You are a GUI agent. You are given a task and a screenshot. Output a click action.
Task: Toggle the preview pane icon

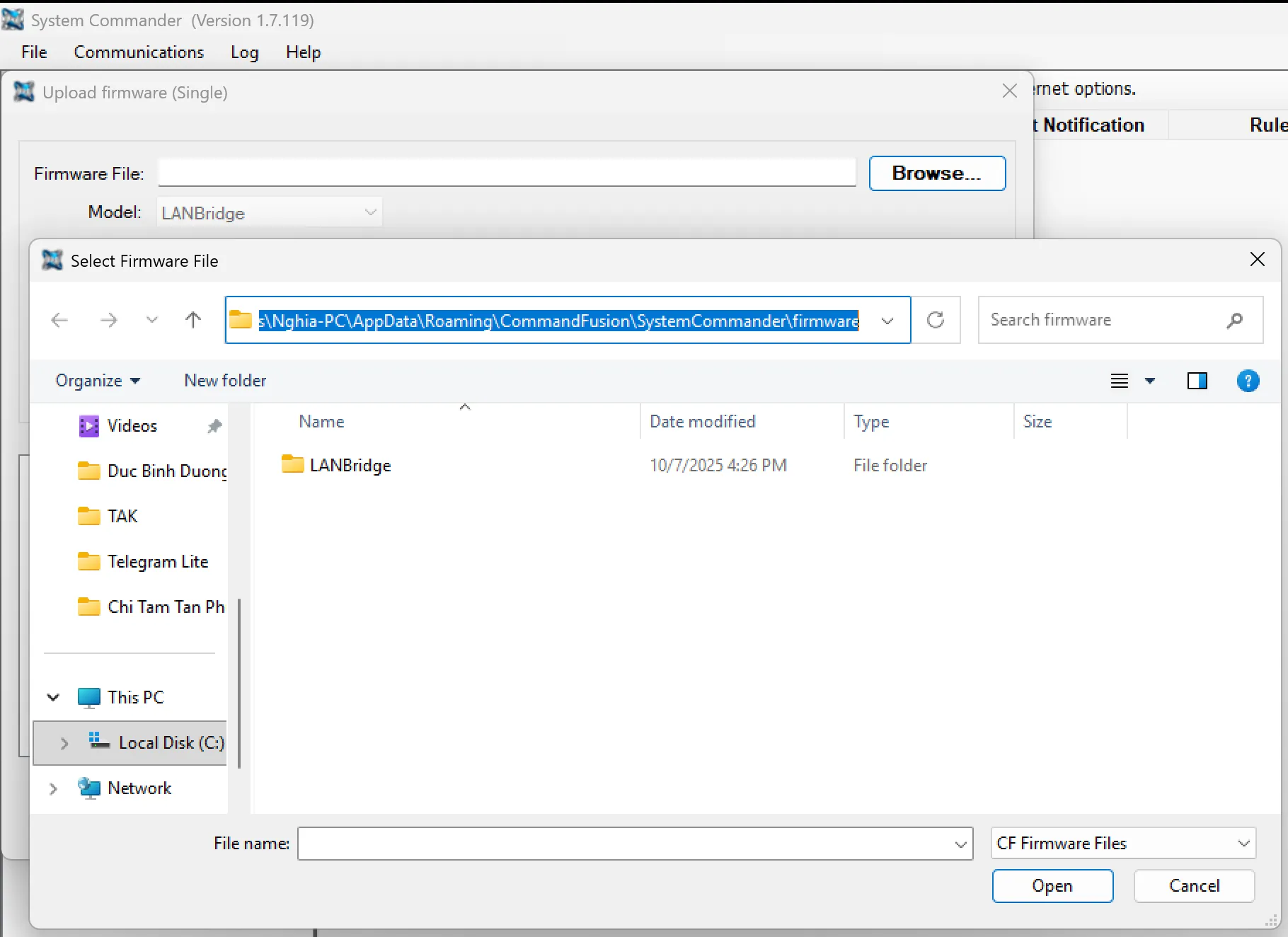click(1197, 381)
